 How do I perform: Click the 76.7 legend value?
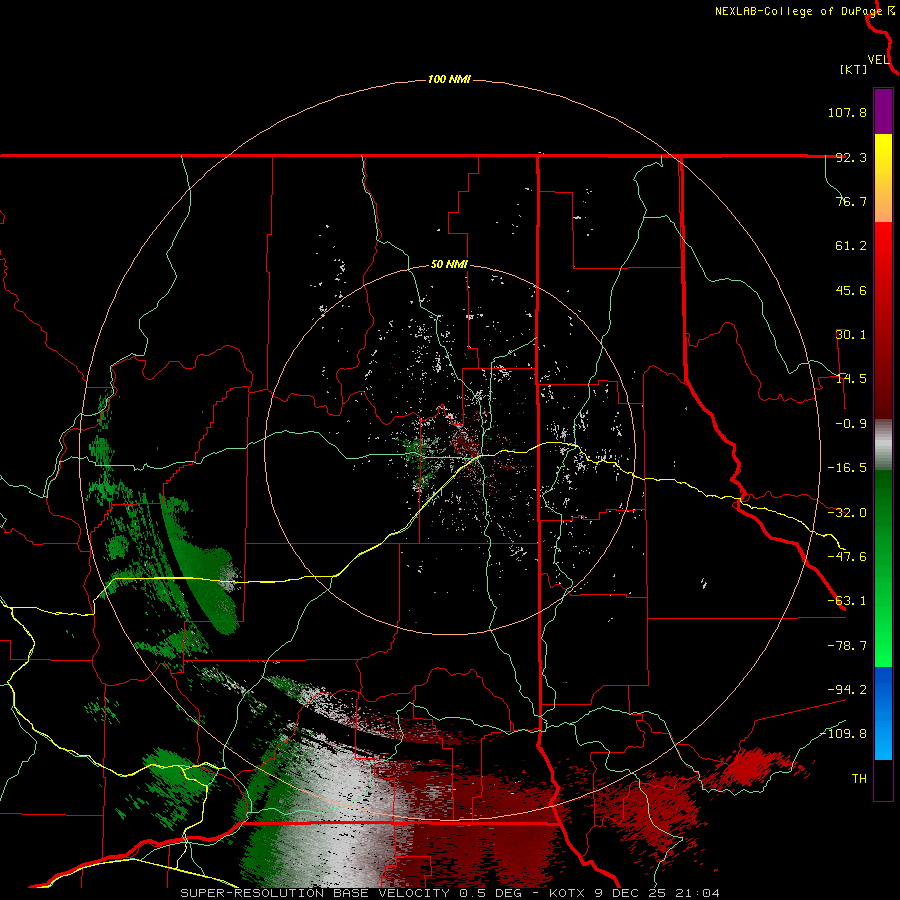coord(851,201)
